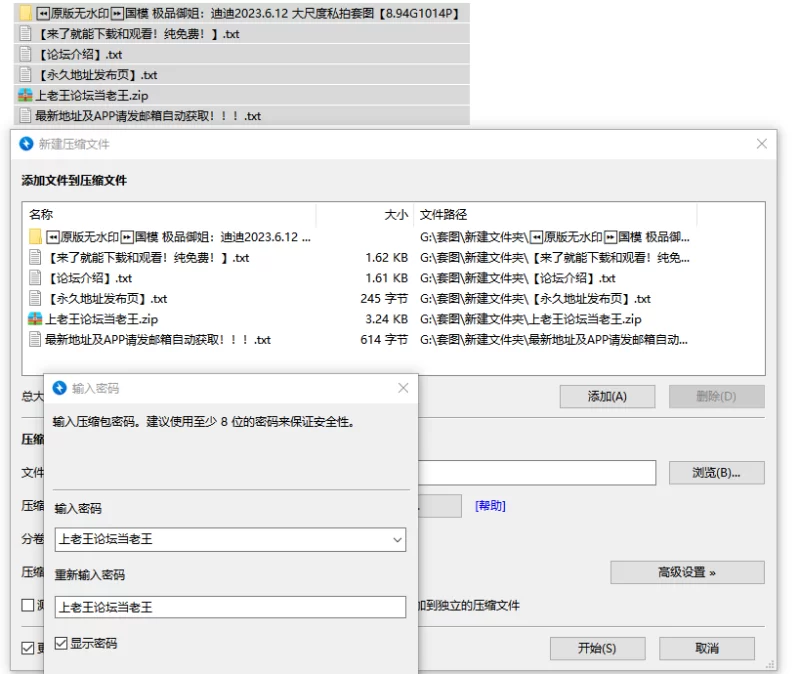The width and height of the screenshot is (800, 674).
Task: Expand the 输入密码 combo box dropdown arrow
Action: 397,540
